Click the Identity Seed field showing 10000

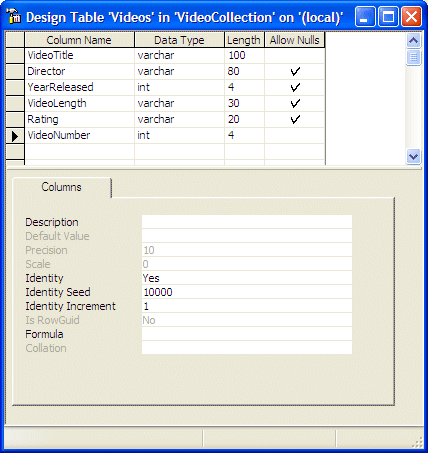[247, 292]
